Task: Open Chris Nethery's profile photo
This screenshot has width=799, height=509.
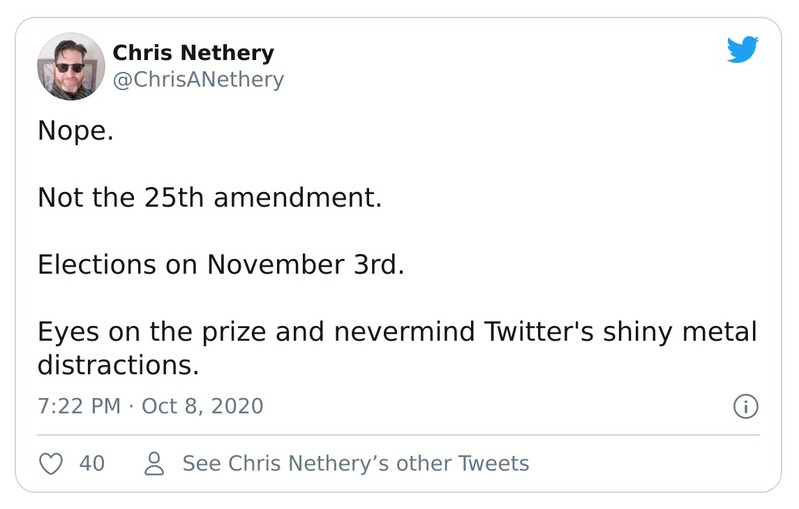Action: tap(71, 66)
